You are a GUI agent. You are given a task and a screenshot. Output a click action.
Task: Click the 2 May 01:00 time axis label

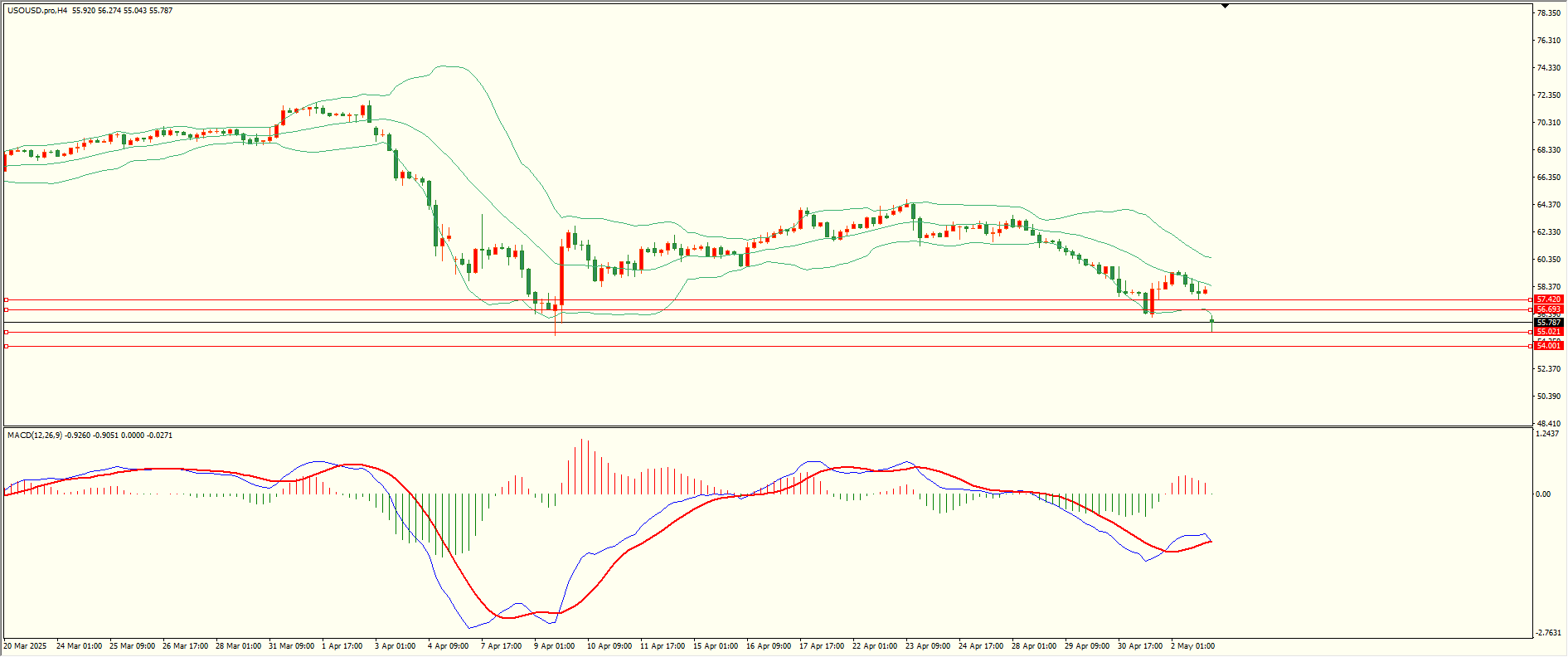pyautogui.click(x=1192, y=645)
